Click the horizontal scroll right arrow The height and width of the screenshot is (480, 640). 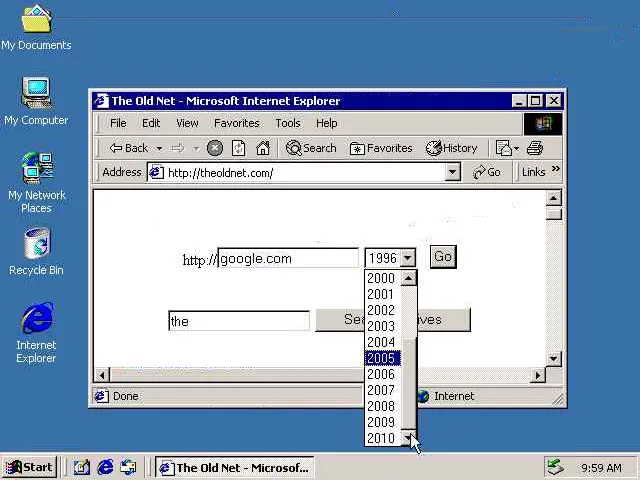point(538,375)
